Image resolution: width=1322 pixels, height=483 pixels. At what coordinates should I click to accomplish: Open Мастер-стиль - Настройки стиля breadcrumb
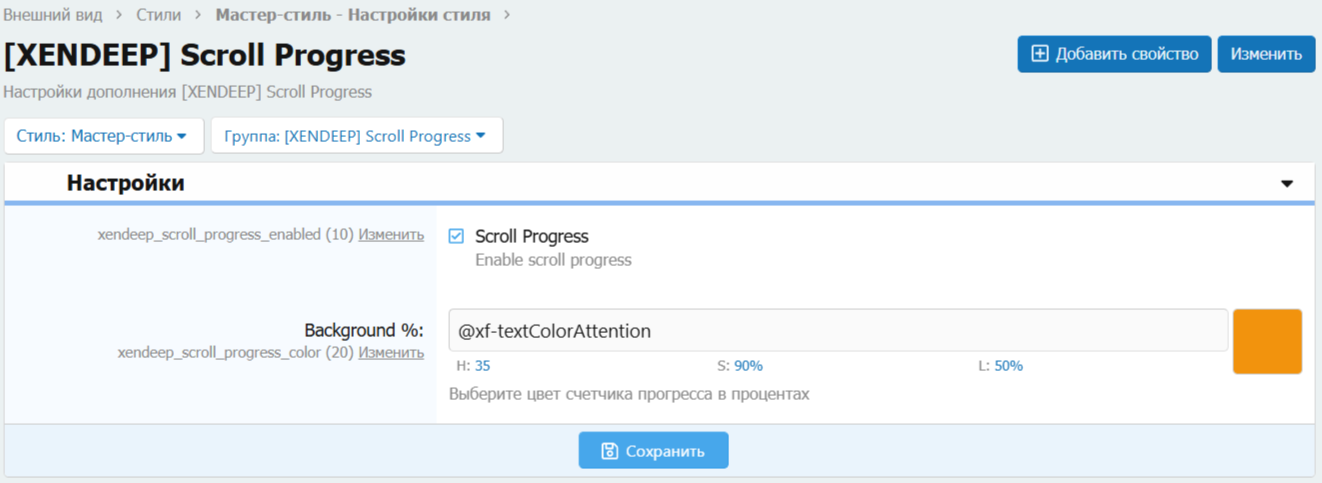click(353, 15)
